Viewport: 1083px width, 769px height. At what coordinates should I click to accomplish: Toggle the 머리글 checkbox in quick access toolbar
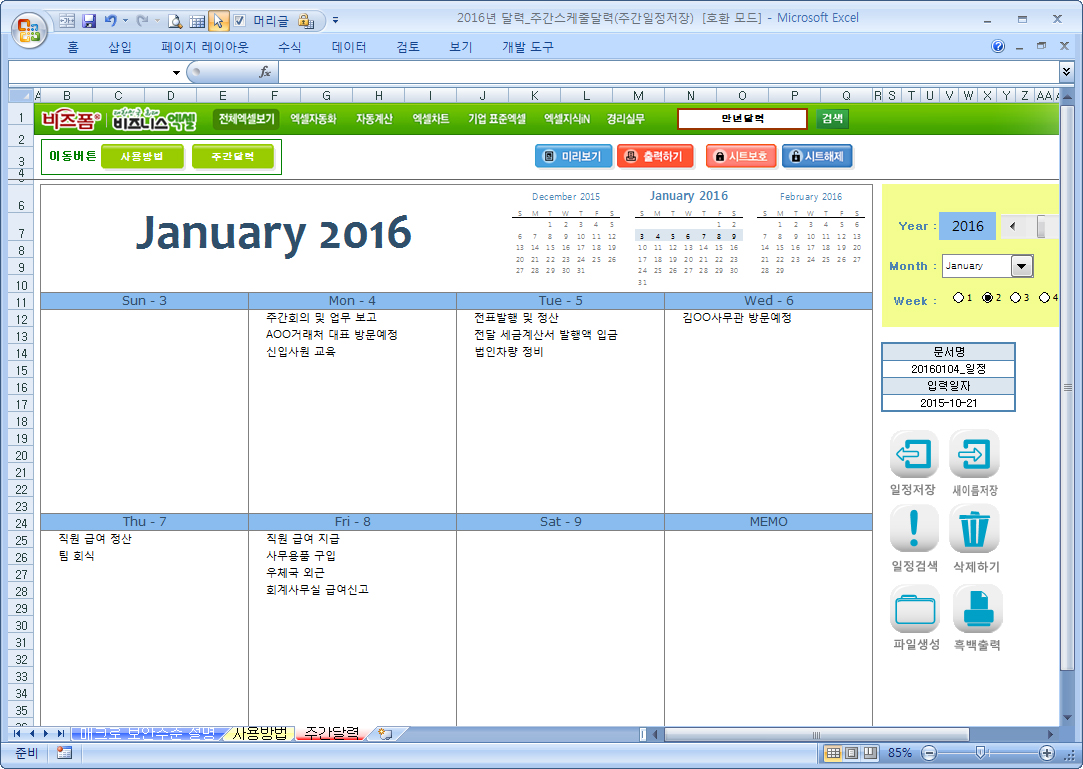(239, 21)
